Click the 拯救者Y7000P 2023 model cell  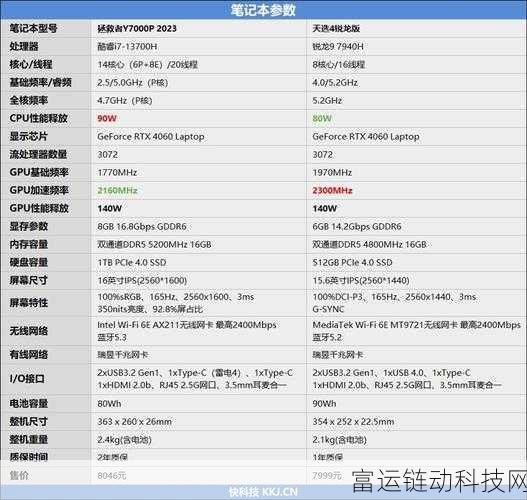(137, 29)
